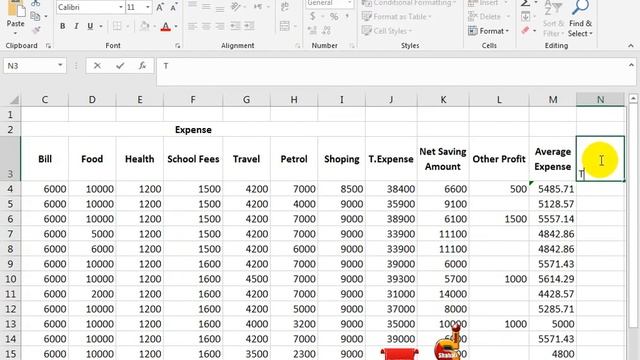This screenshot has height=360, width=640.
Task: Click the Increase Indent icon
Action: (249, 27)
